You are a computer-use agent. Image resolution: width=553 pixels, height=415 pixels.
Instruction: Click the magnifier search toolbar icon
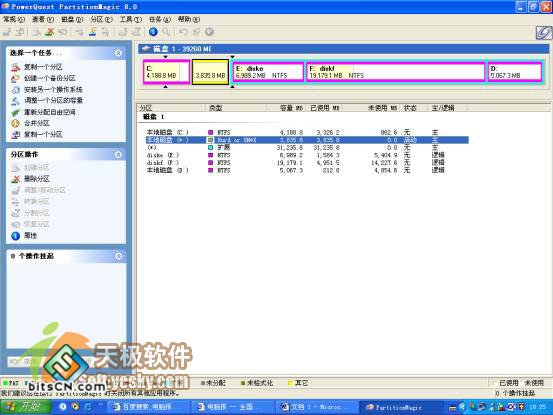pos(166,32)
